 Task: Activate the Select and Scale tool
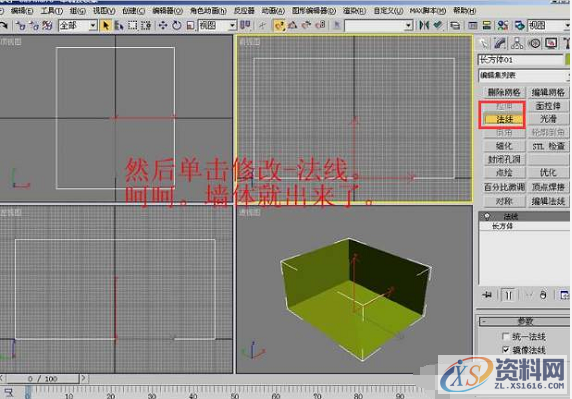[x=190, y=25]
